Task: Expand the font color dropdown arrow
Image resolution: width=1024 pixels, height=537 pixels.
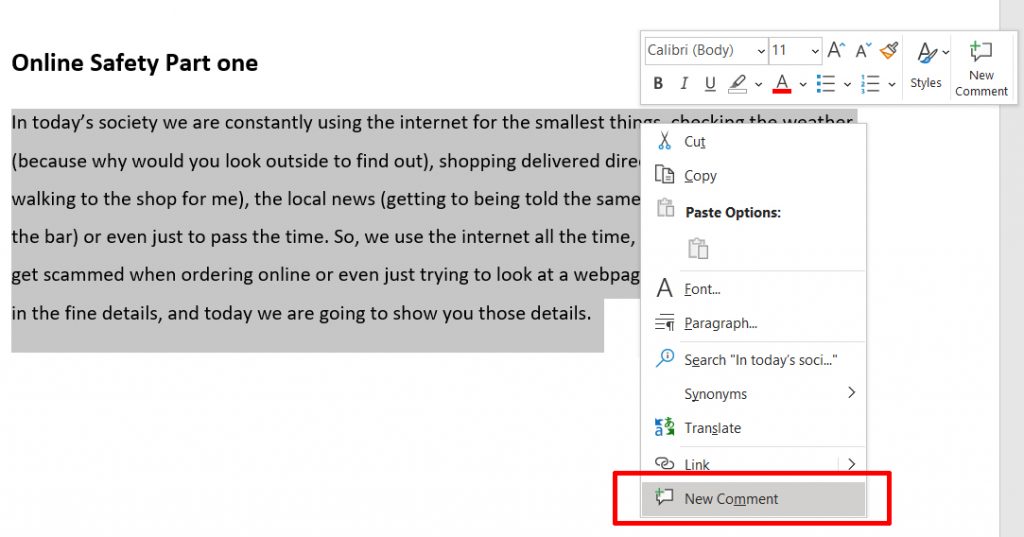Action: [802, 84]
